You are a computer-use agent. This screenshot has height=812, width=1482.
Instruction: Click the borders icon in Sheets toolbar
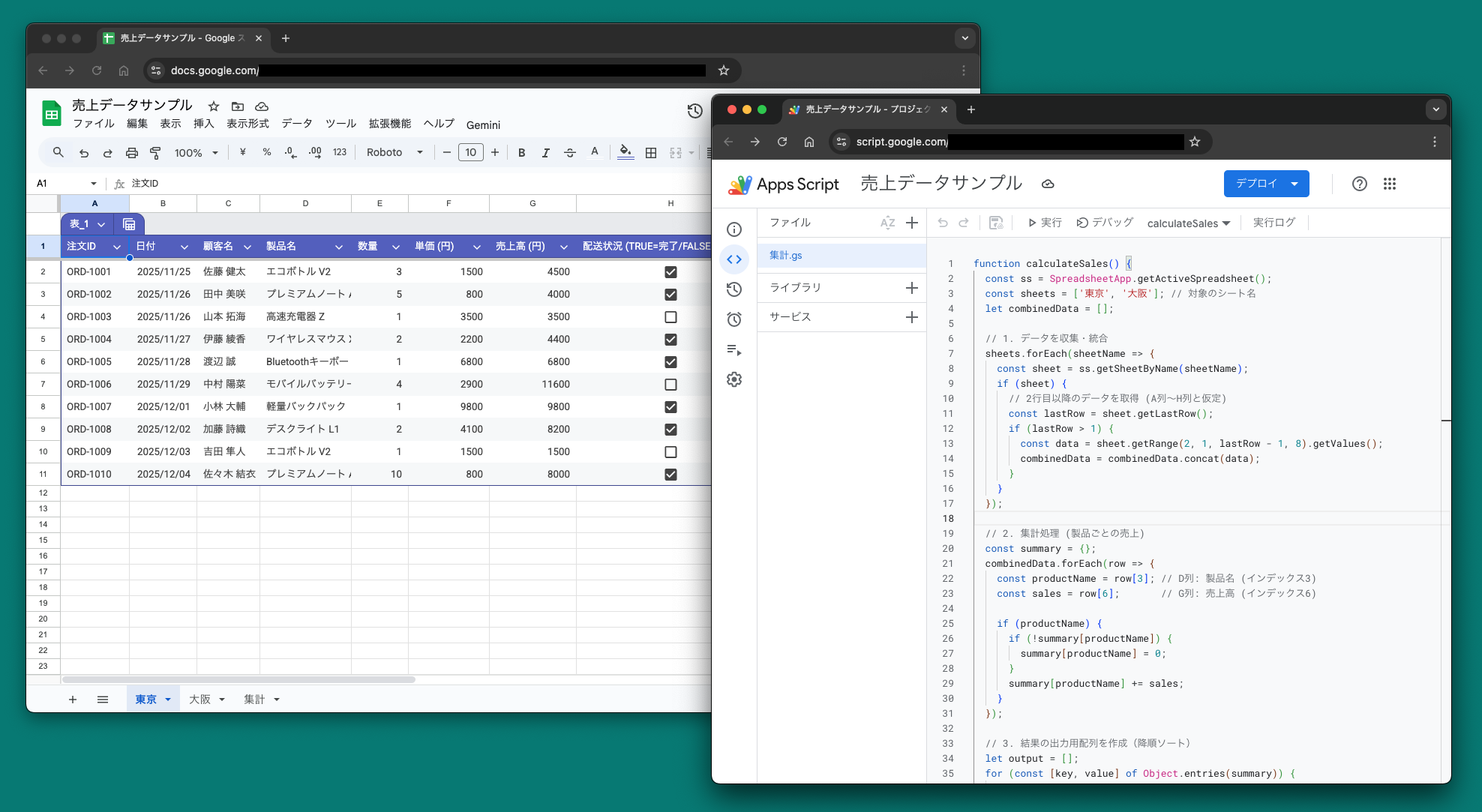[x=651, y=153]
